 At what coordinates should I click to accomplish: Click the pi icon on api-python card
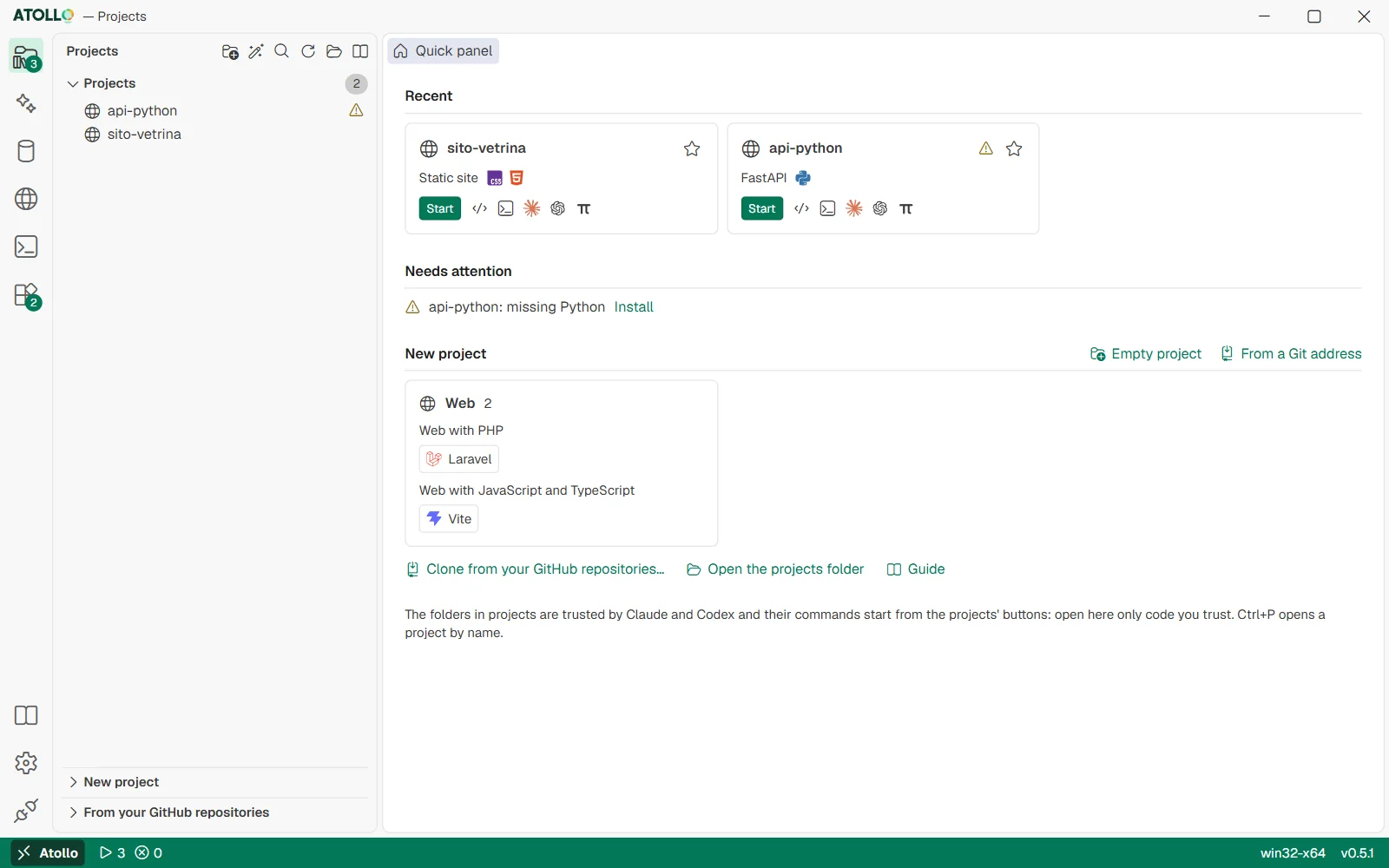[906, 208]
